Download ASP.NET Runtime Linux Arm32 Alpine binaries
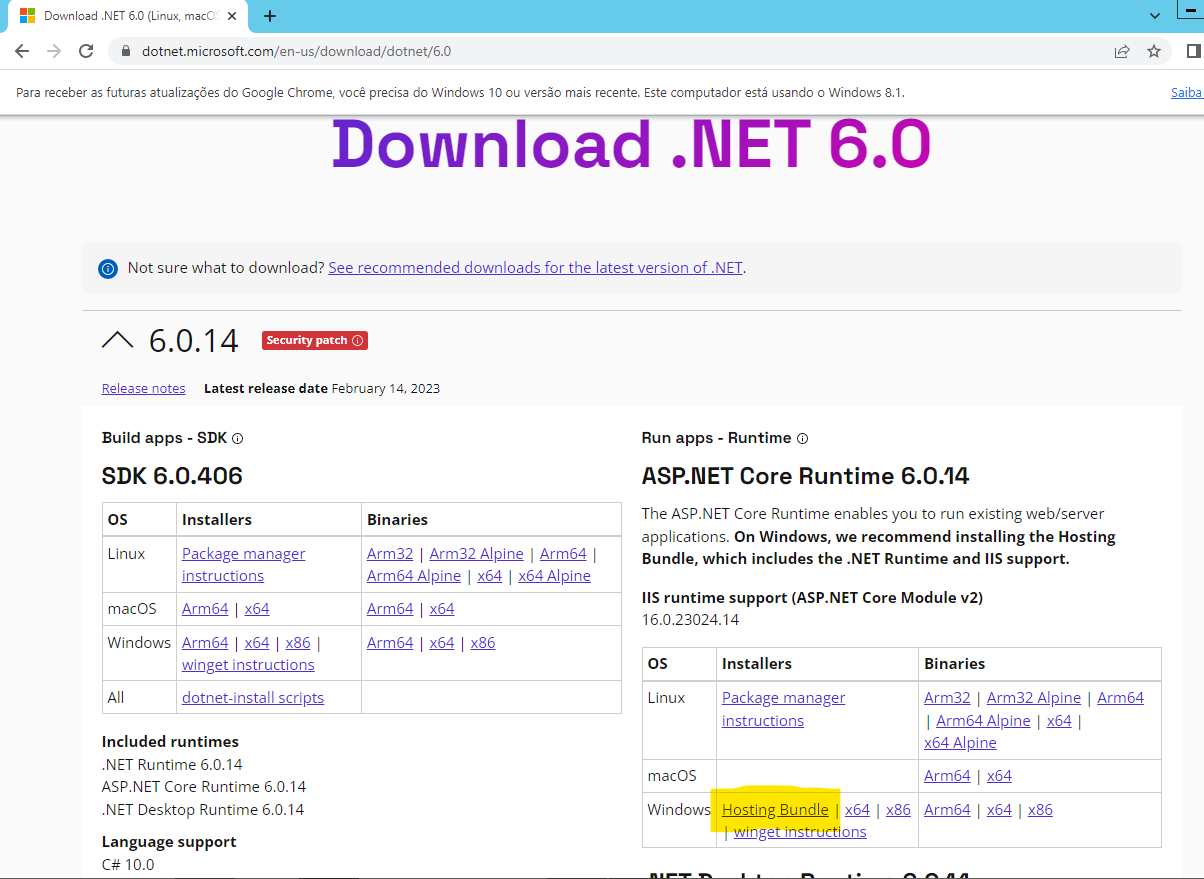 click(1034, 698)
